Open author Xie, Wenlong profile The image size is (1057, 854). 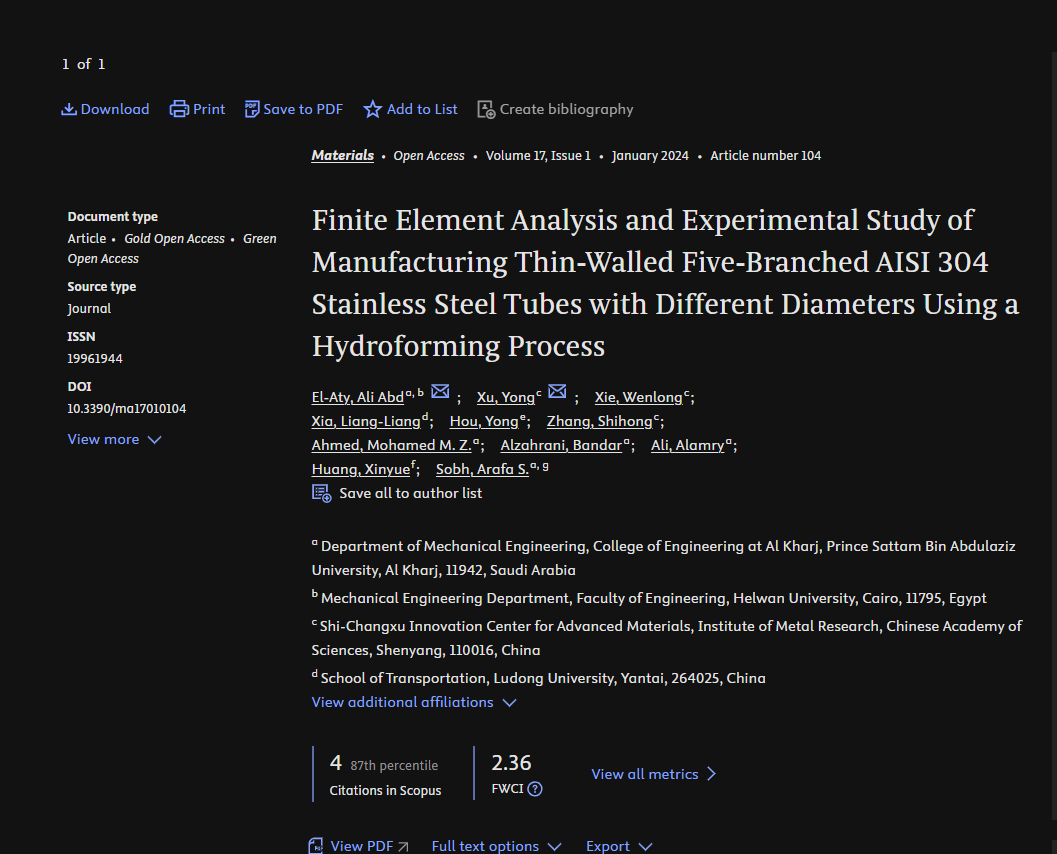click(x=638, y=398)
